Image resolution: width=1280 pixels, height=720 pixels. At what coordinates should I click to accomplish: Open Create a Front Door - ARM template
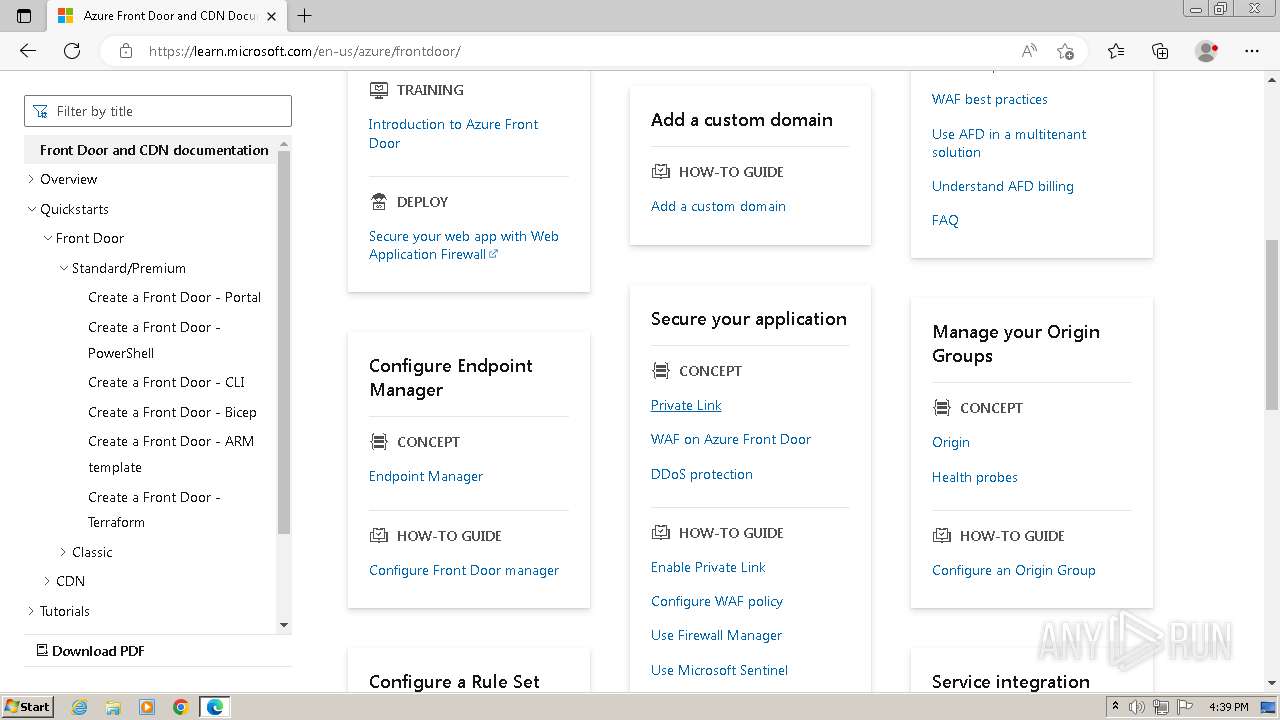tap(171, 454)
